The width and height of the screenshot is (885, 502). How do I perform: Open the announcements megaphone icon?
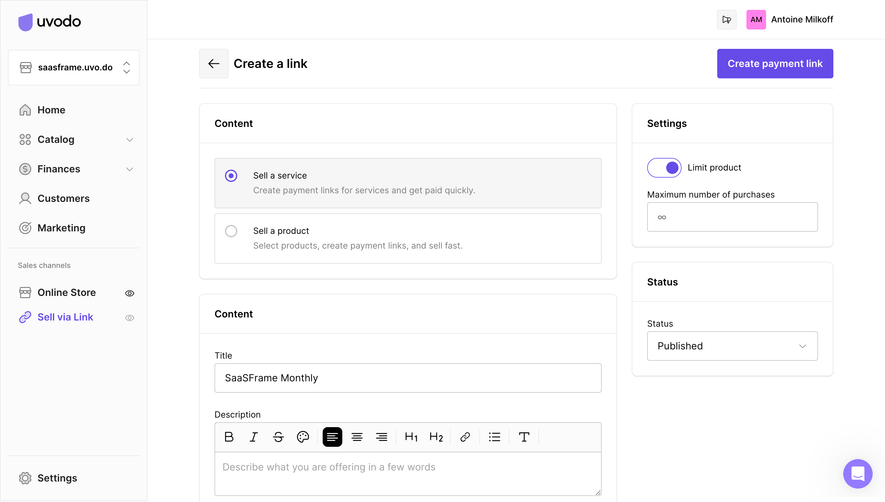(726, 20)
